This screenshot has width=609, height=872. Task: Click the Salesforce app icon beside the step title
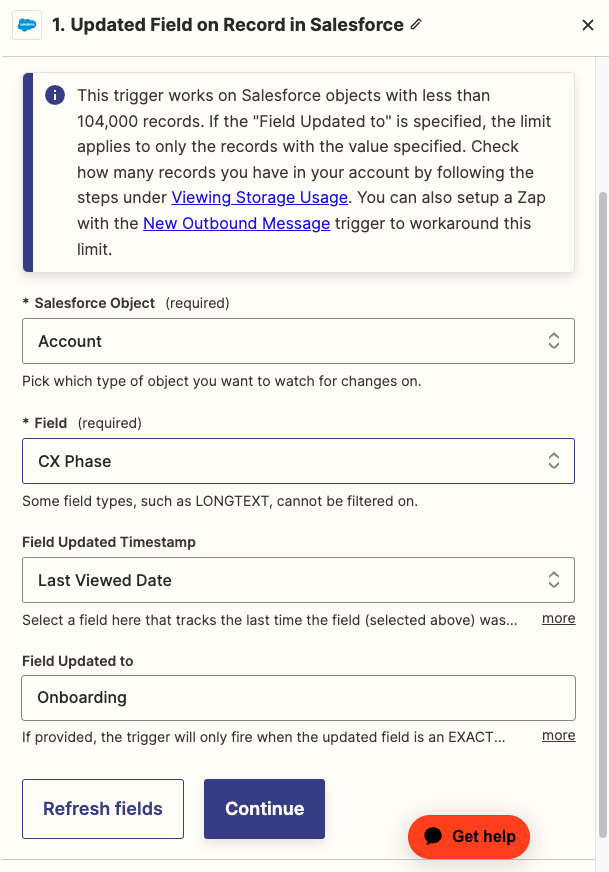coord(27,24)
